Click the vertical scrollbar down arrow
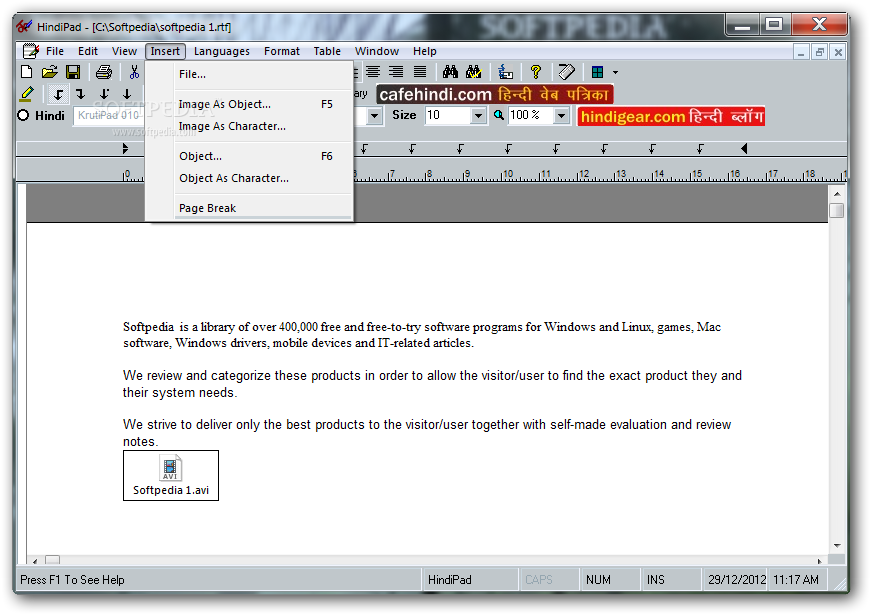This screenshot has height=615, width=871. pos(837,546)
